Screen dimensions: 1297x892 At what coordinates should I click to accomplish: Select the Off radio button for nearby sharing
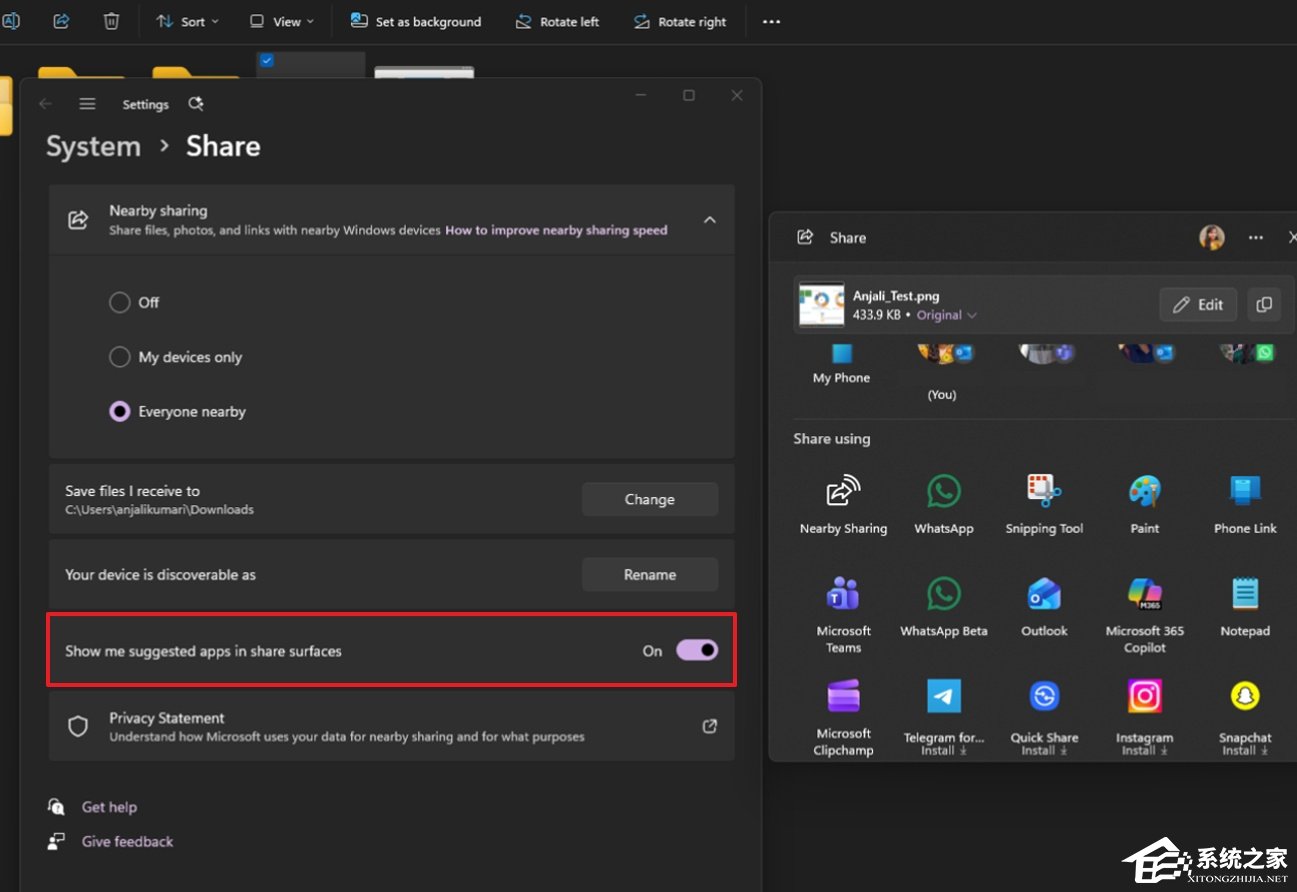point(120,302)
